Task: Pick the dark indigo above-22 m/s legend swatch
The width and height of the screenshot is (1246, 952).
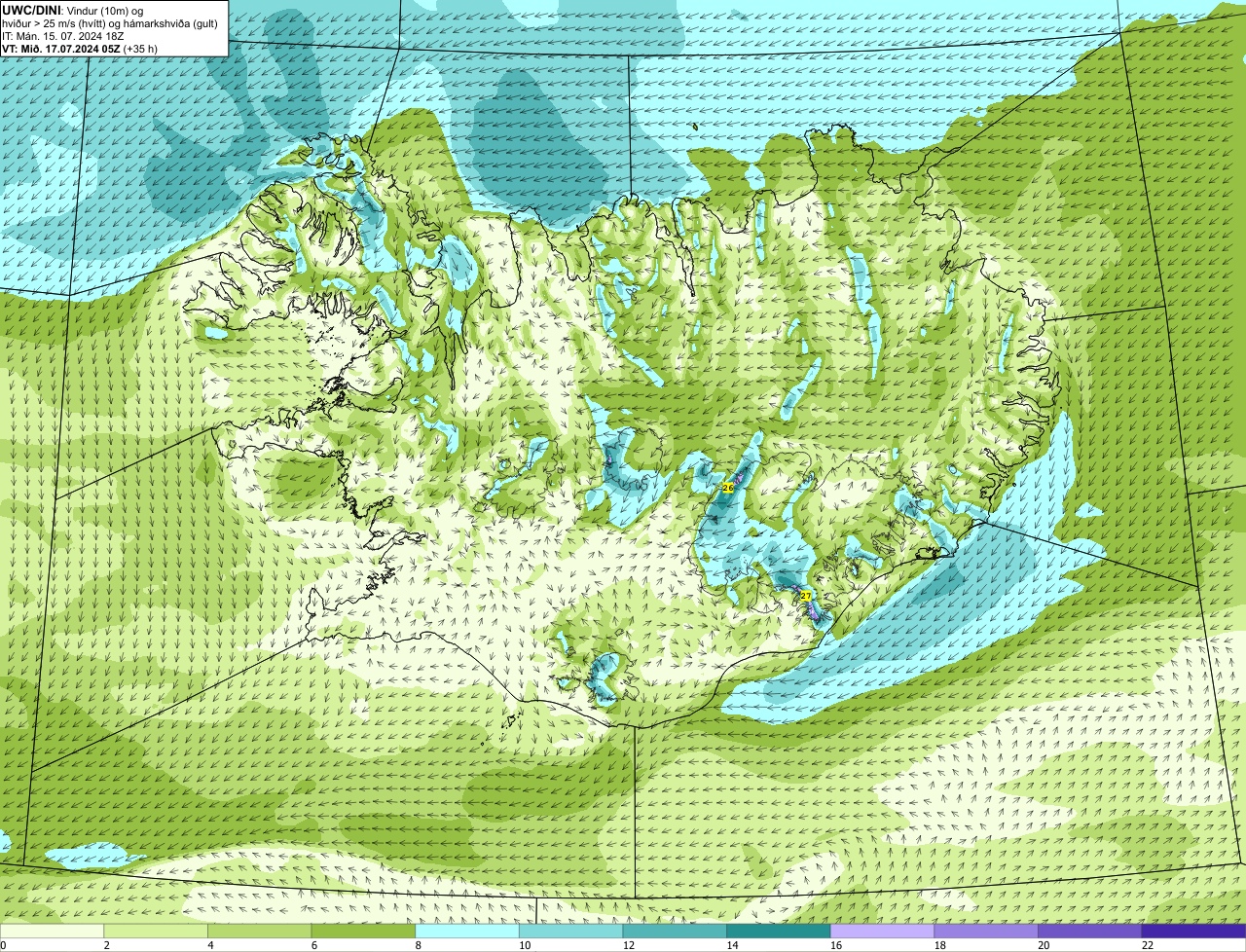Action: [x=1194, y=931]
